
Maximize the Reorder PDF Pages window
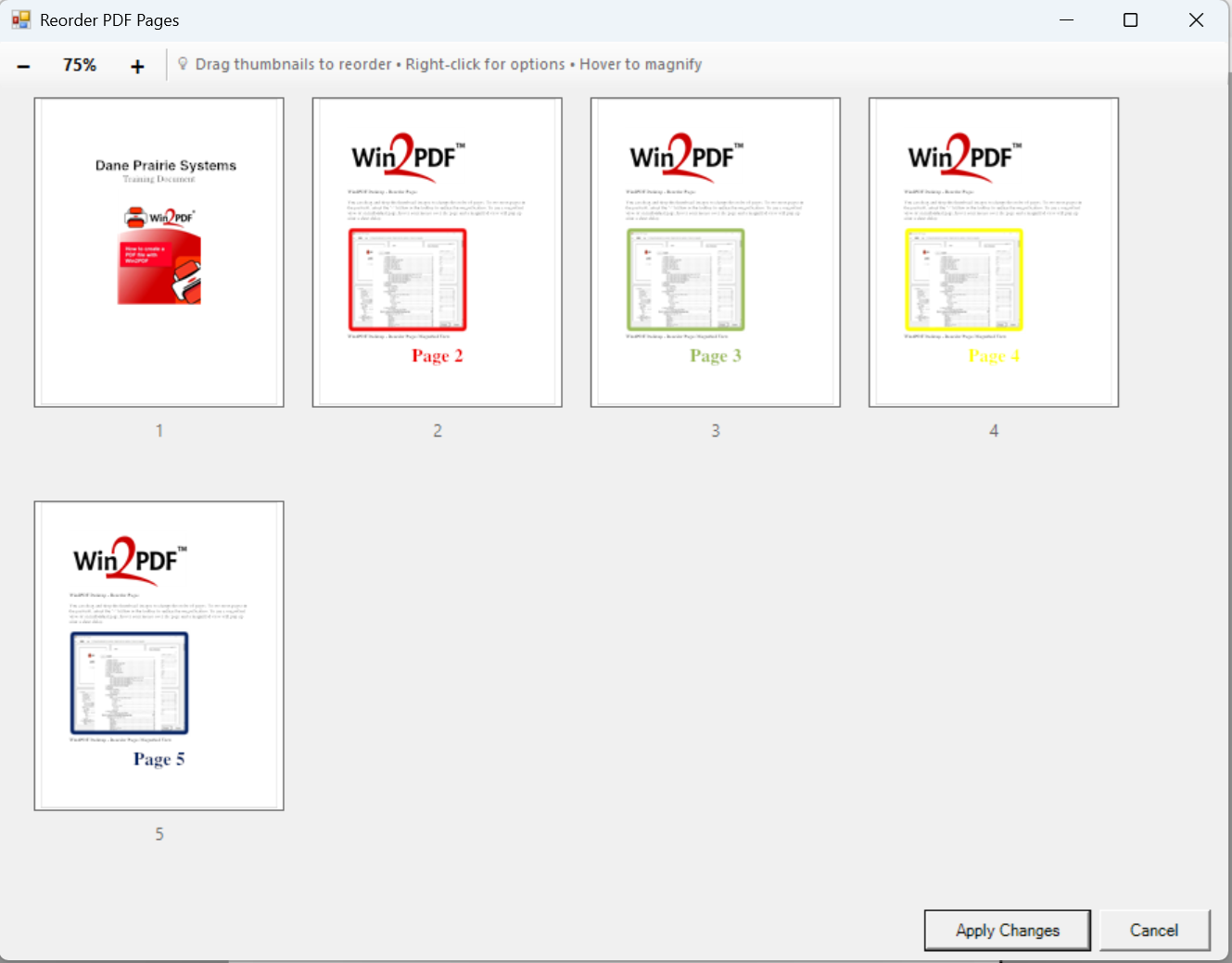(1130, 19)
